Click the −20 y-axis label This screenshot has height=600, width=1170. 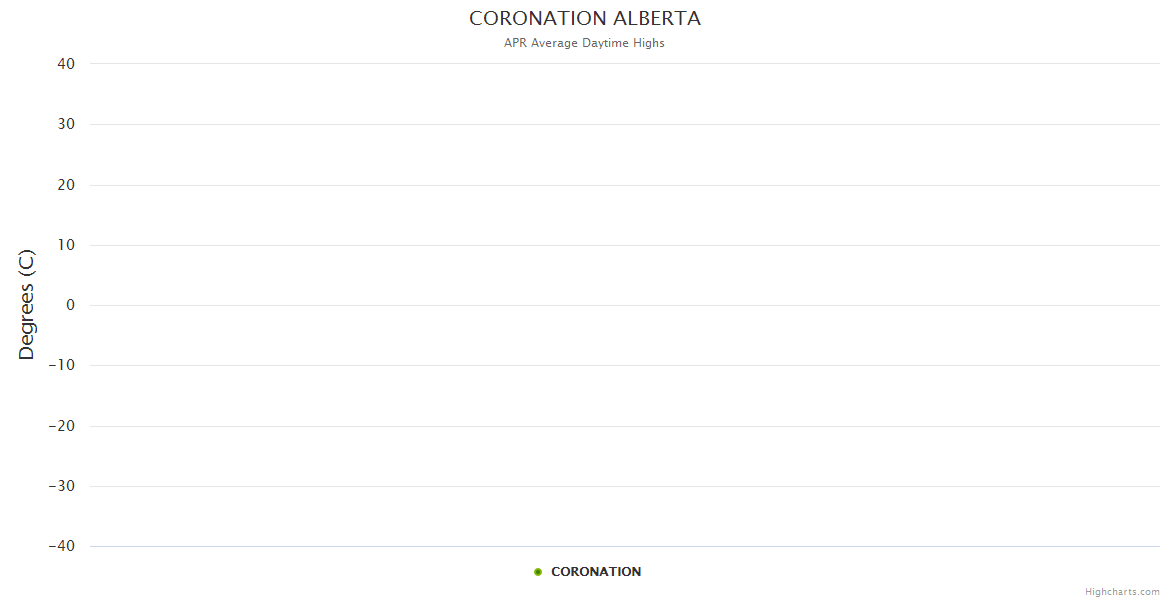(62, 426)
